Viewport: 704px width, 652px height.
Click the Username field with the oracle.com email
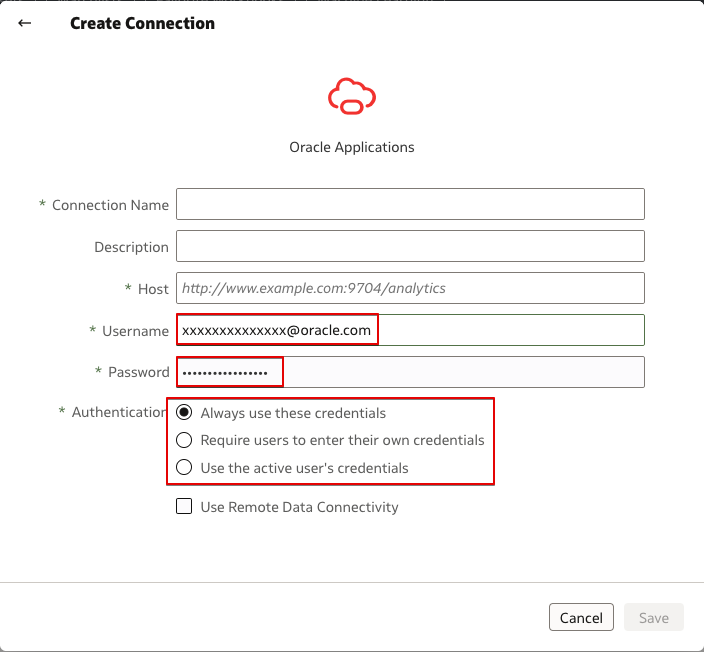coord(410,330)
